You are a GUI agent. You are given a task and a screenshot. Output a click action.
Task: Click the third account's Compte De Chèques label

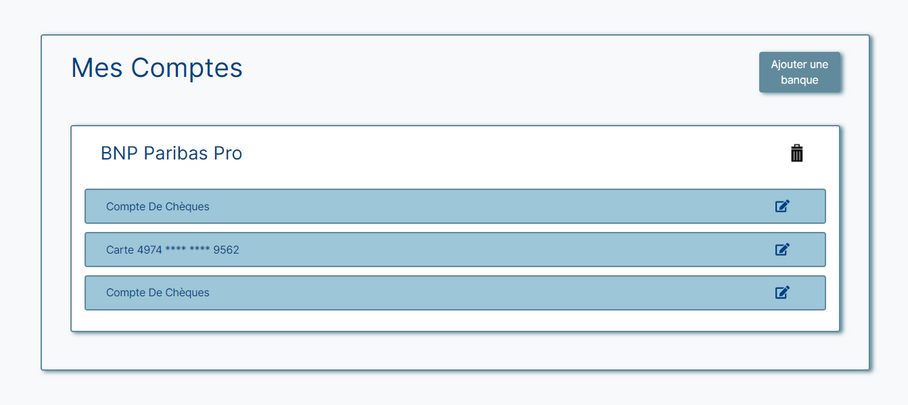(x=158, y=293)
